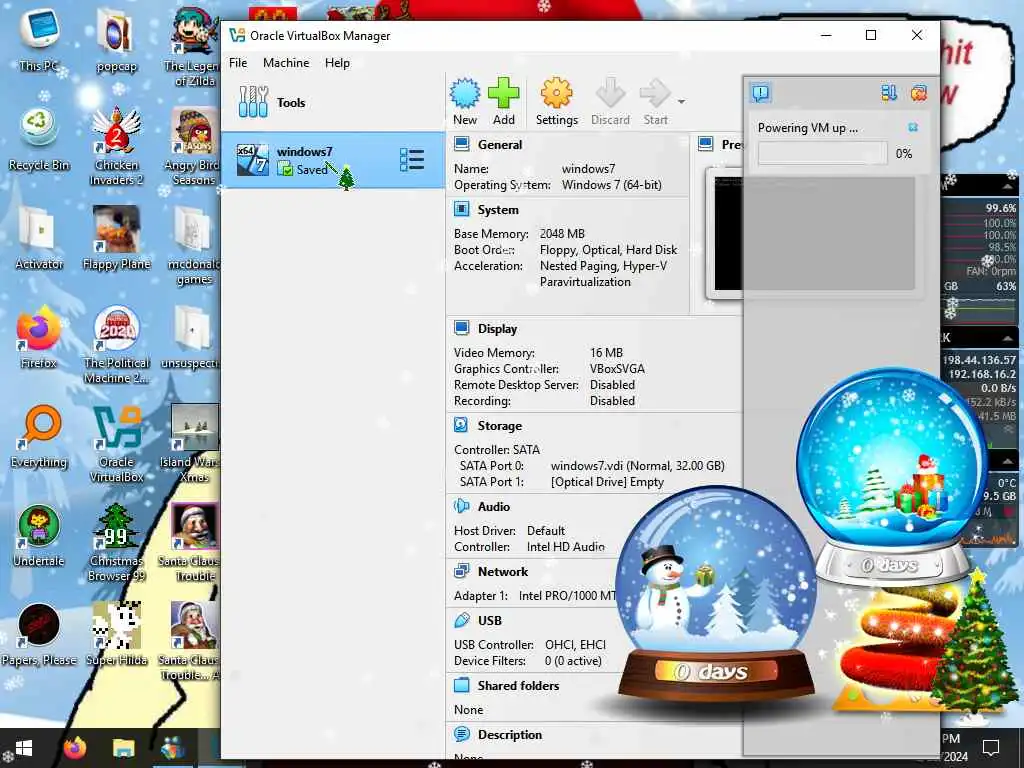Open the windows7 machine list menu icon
1024x768 pixels.
(411, 160)
